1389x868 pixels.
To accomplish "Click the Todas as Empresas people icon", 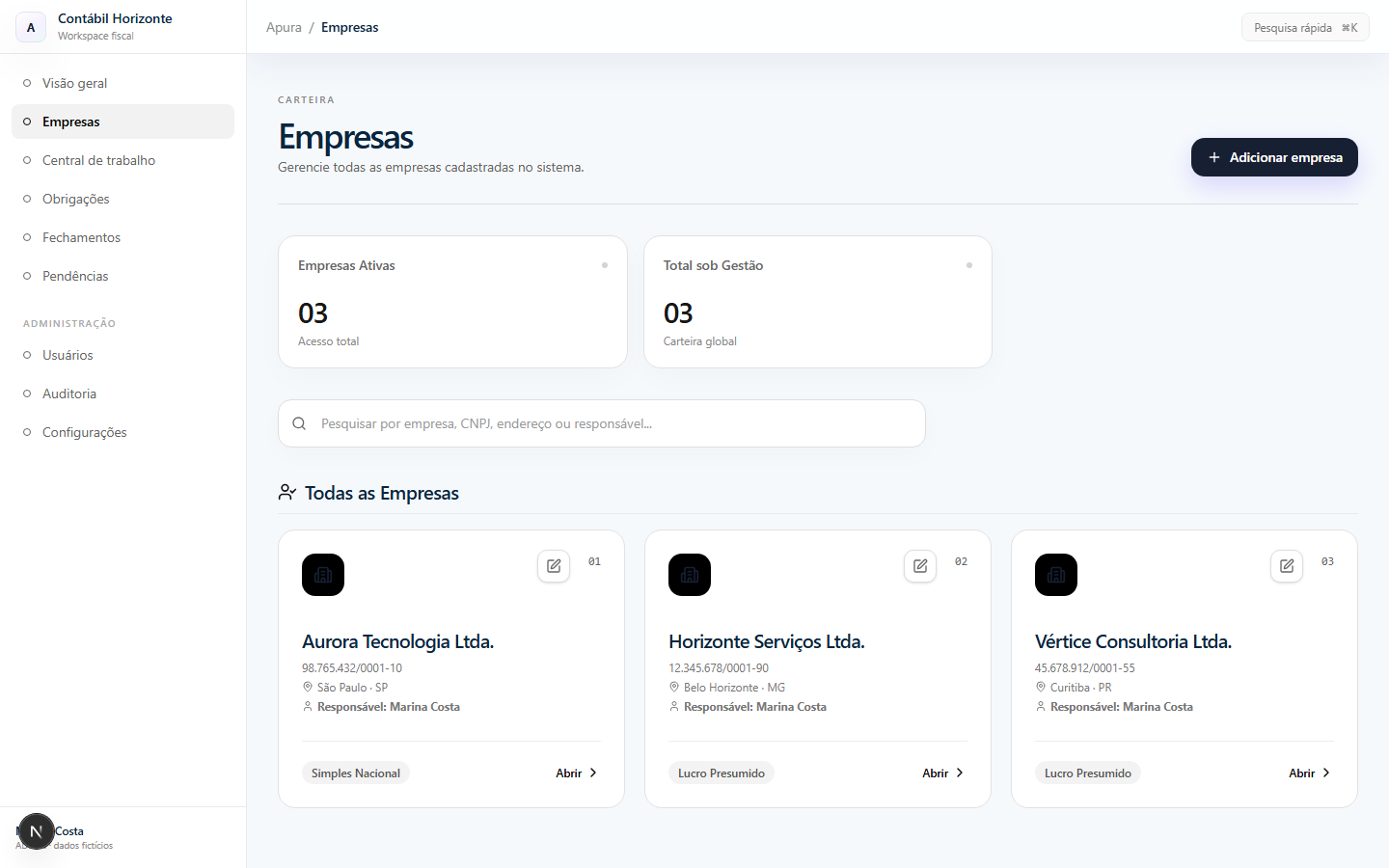I will pos(286,493).
